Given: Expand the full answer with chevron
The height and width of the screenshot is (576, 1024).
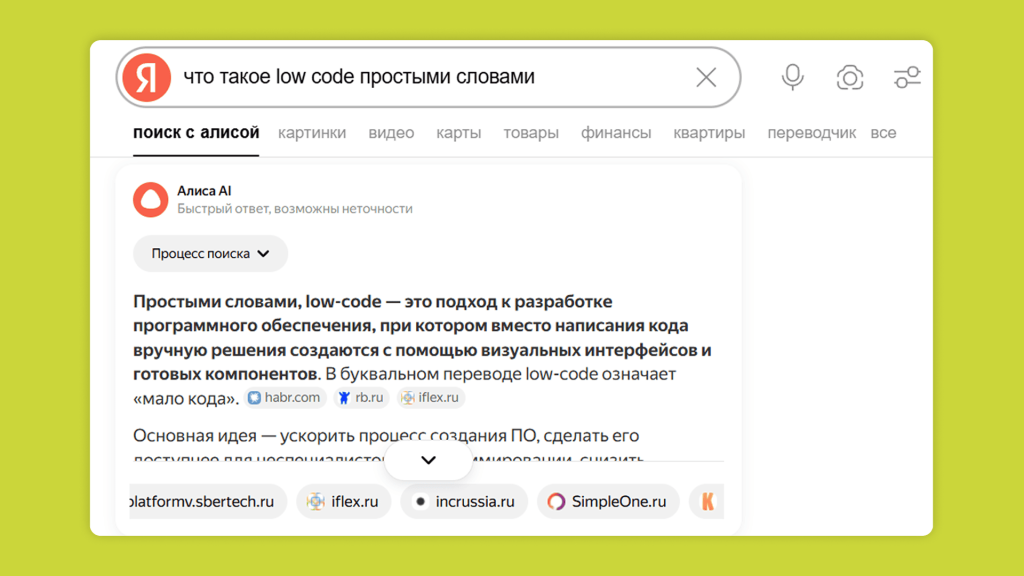Looking at the screenshot, I should click(x=428, y=460).
